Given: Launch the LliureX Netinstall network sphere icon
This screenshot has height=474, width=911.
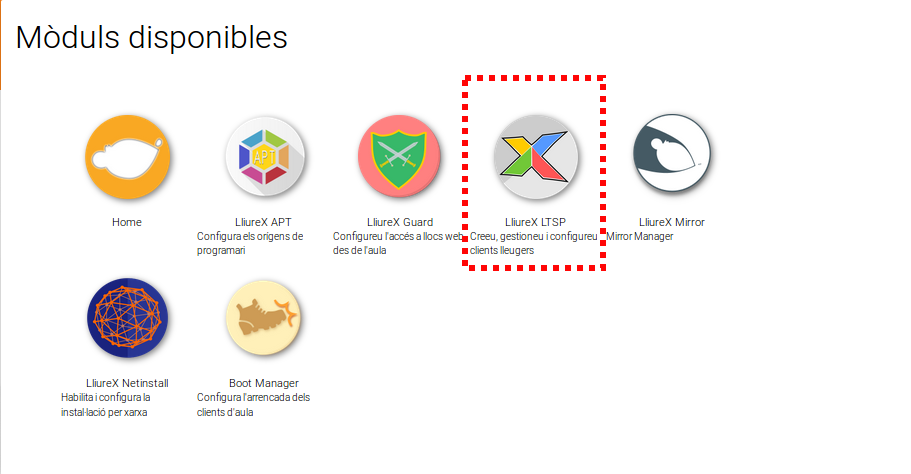Looking at the screenshot, I should pyautogui.click(x=127, y=318).
